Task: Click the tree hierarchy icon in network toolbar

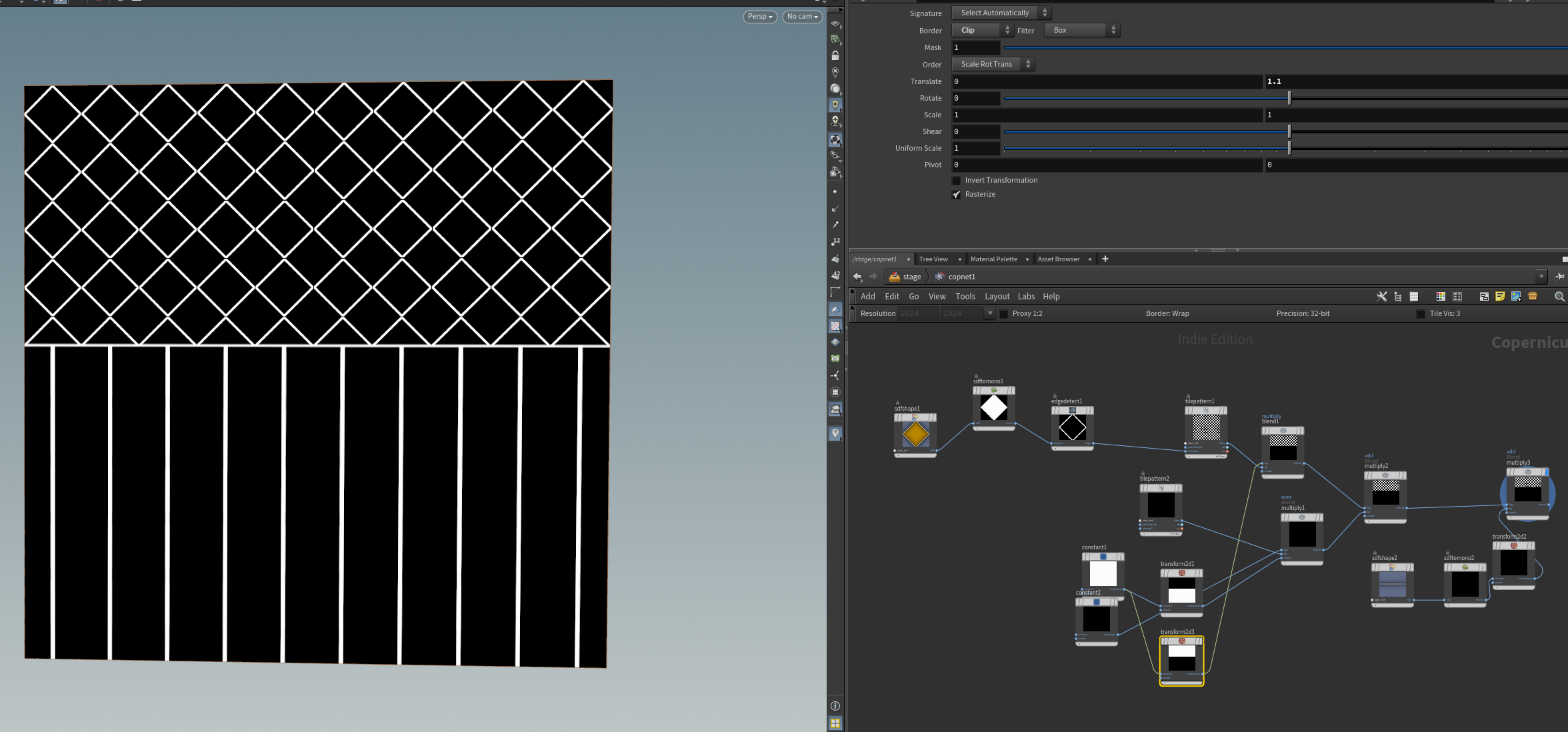Action: [1398, 297]
